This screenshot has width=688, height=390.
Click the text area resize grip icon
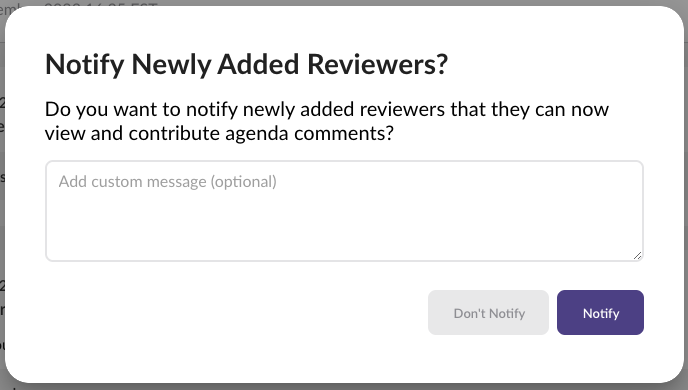tap(638, 255)
